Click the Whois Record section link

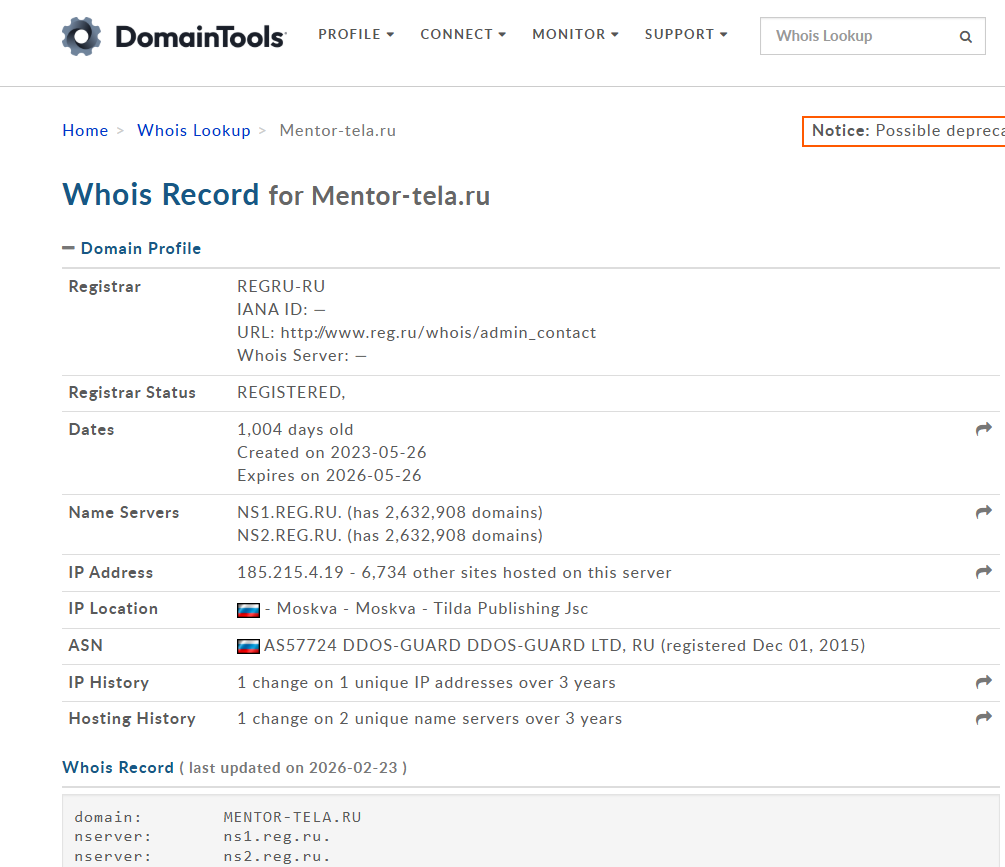point(118,768)
